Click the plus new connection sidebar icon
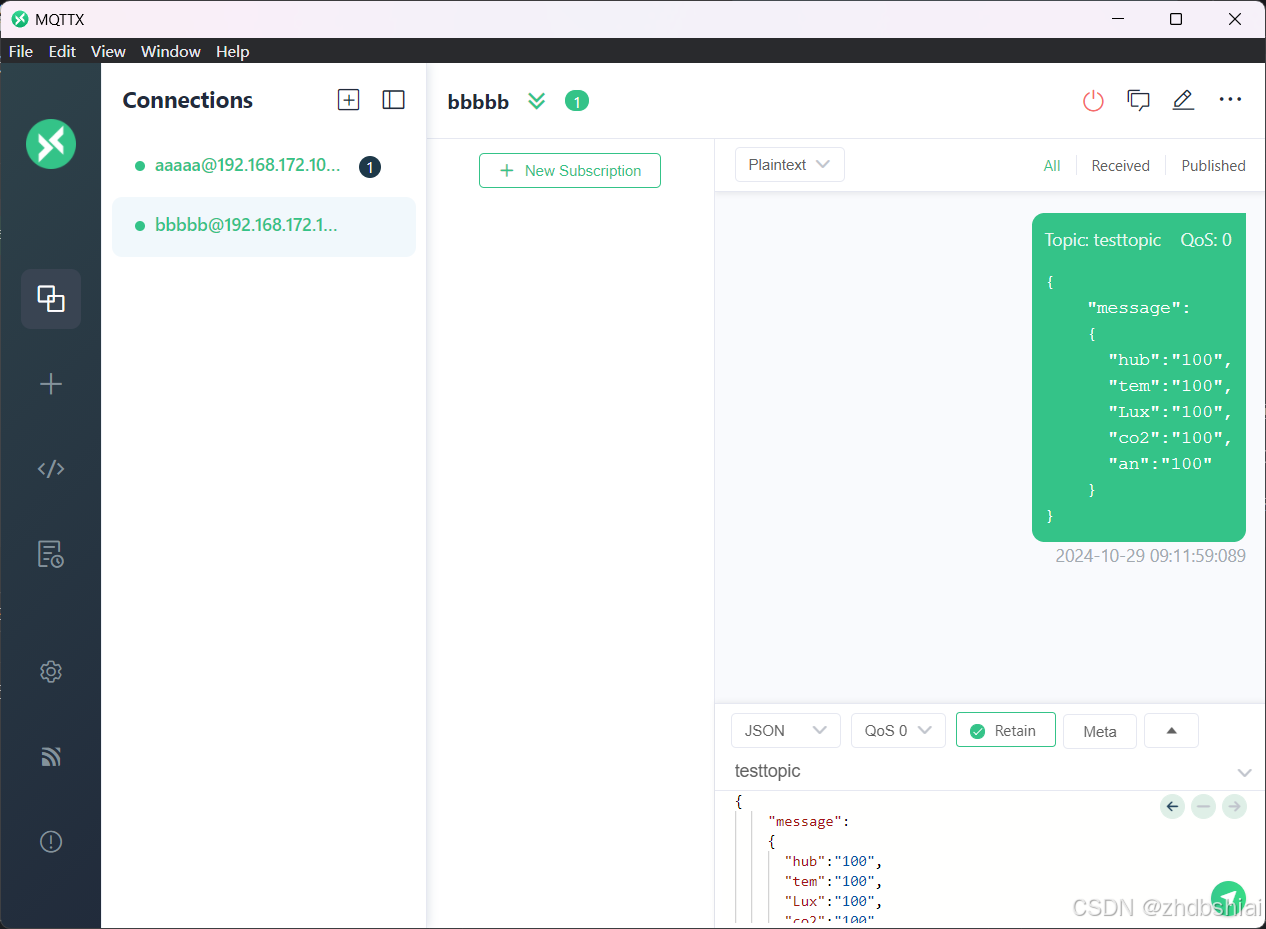 pos(51,384)
